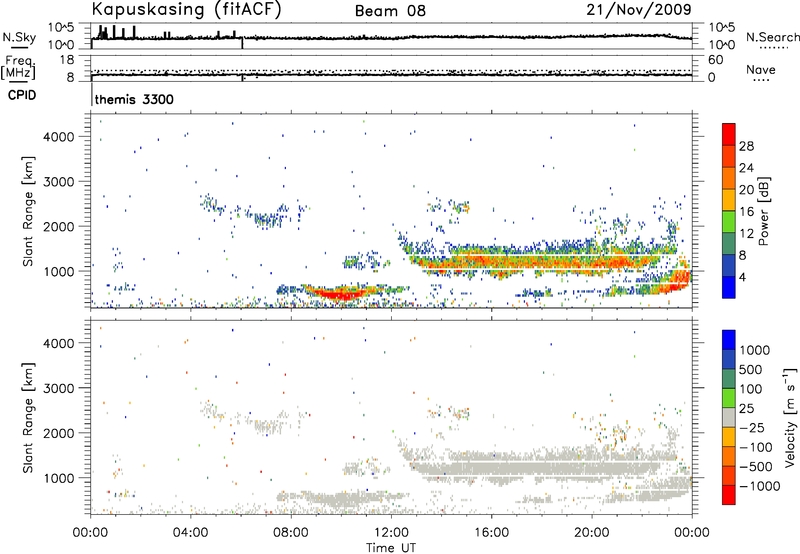Image resolution: width=800 pixels, height=554 pixels.
Task: Click the 'N.Search' legend label
Action: (772, 37)
